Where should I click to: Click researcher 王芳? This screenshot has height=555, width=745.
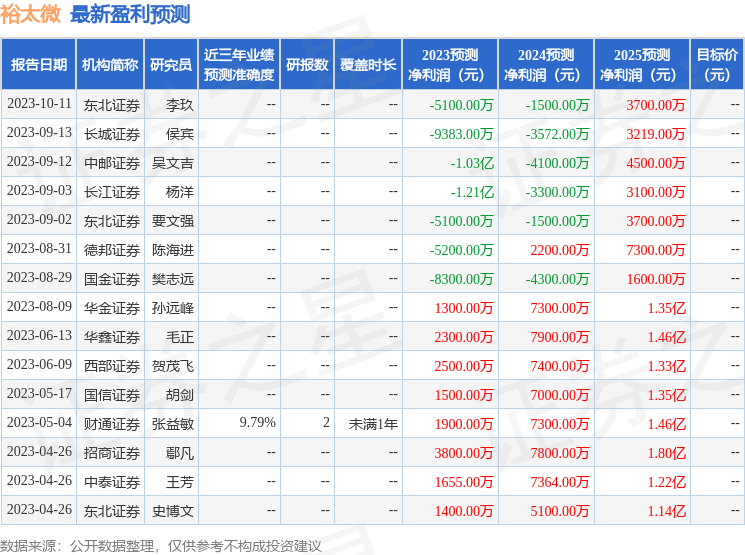click(180, 482)
